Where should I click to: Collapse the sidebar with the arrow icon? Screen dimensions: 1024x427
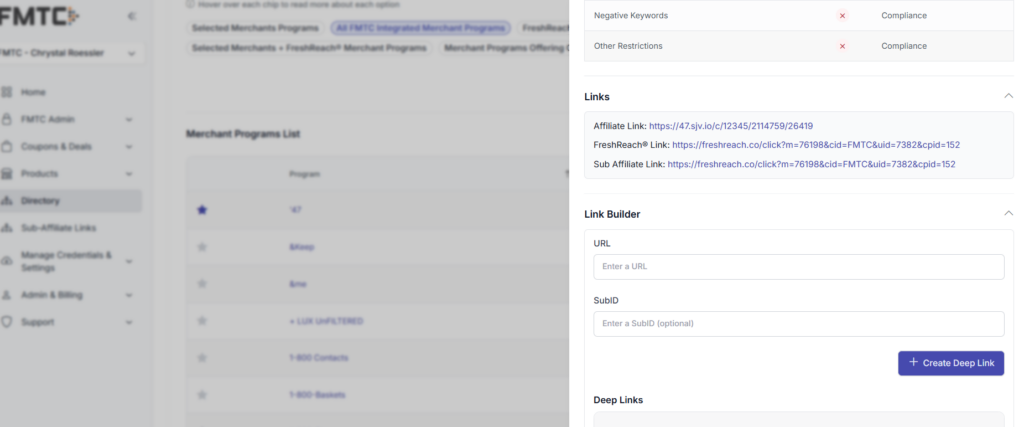[x=133, y=17]
